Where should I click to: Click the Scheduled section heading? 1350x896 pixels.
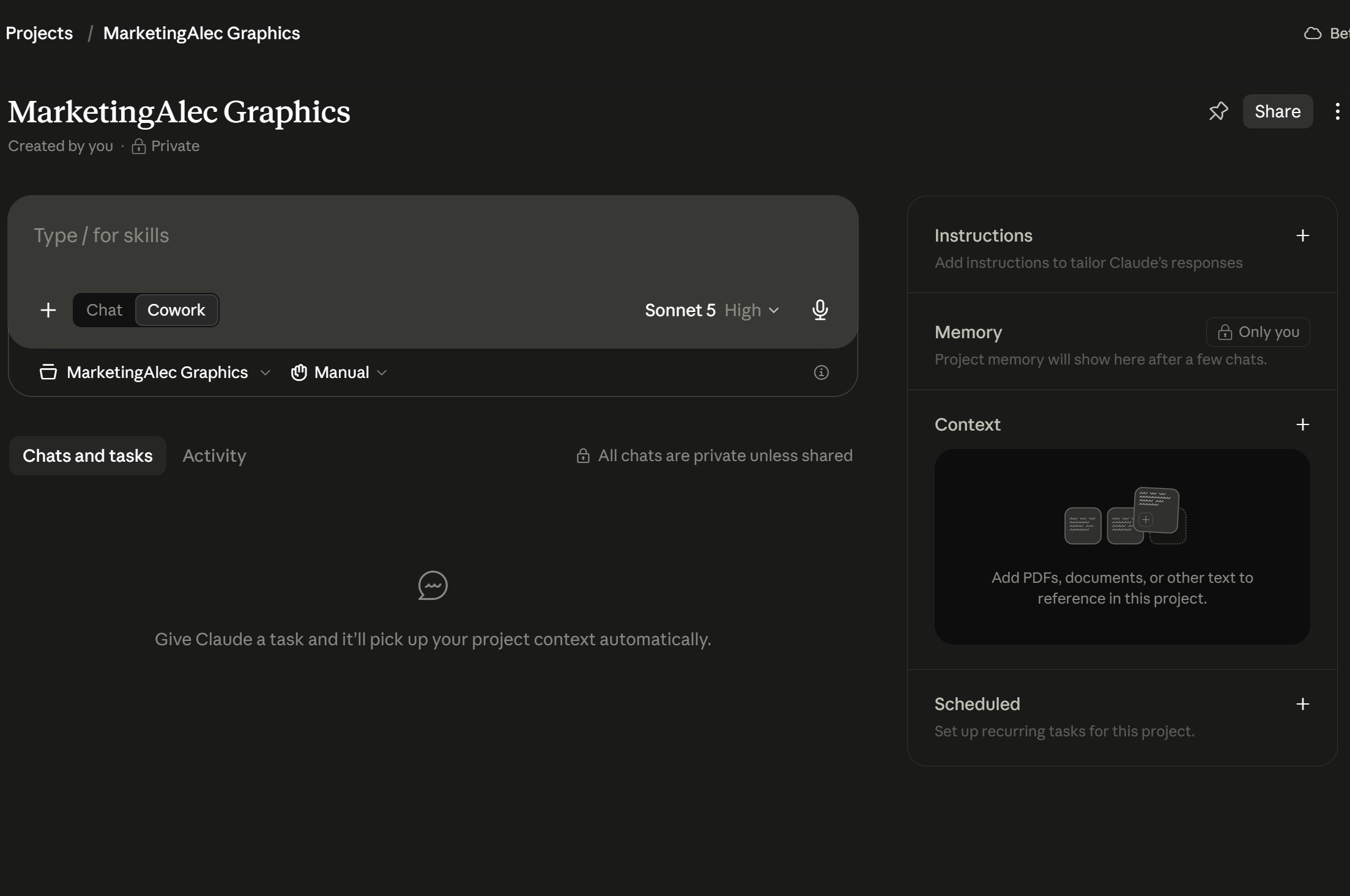[977, 704]
